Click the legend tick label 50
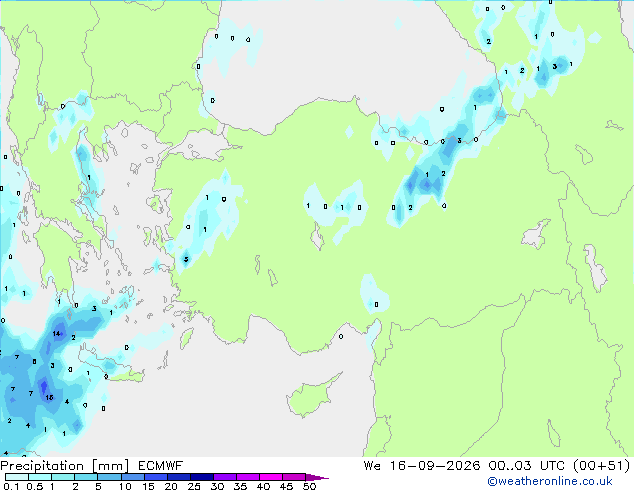The width and height of the screenshot is (634, 490). (x=310, y=486)
